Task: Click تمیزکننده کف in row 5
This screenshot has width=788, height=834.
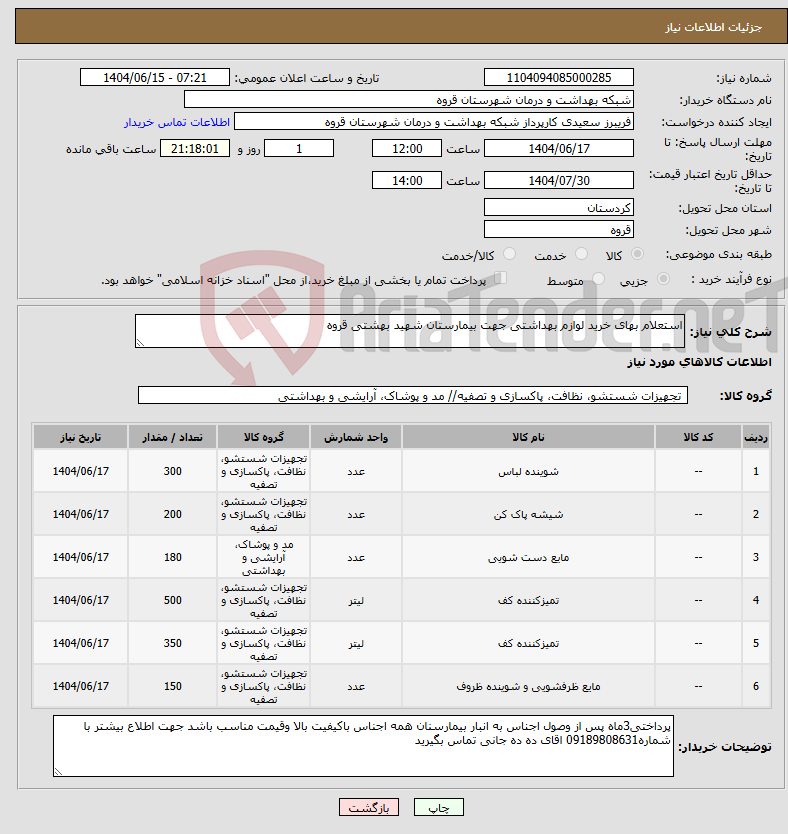Action: point(528,644)
